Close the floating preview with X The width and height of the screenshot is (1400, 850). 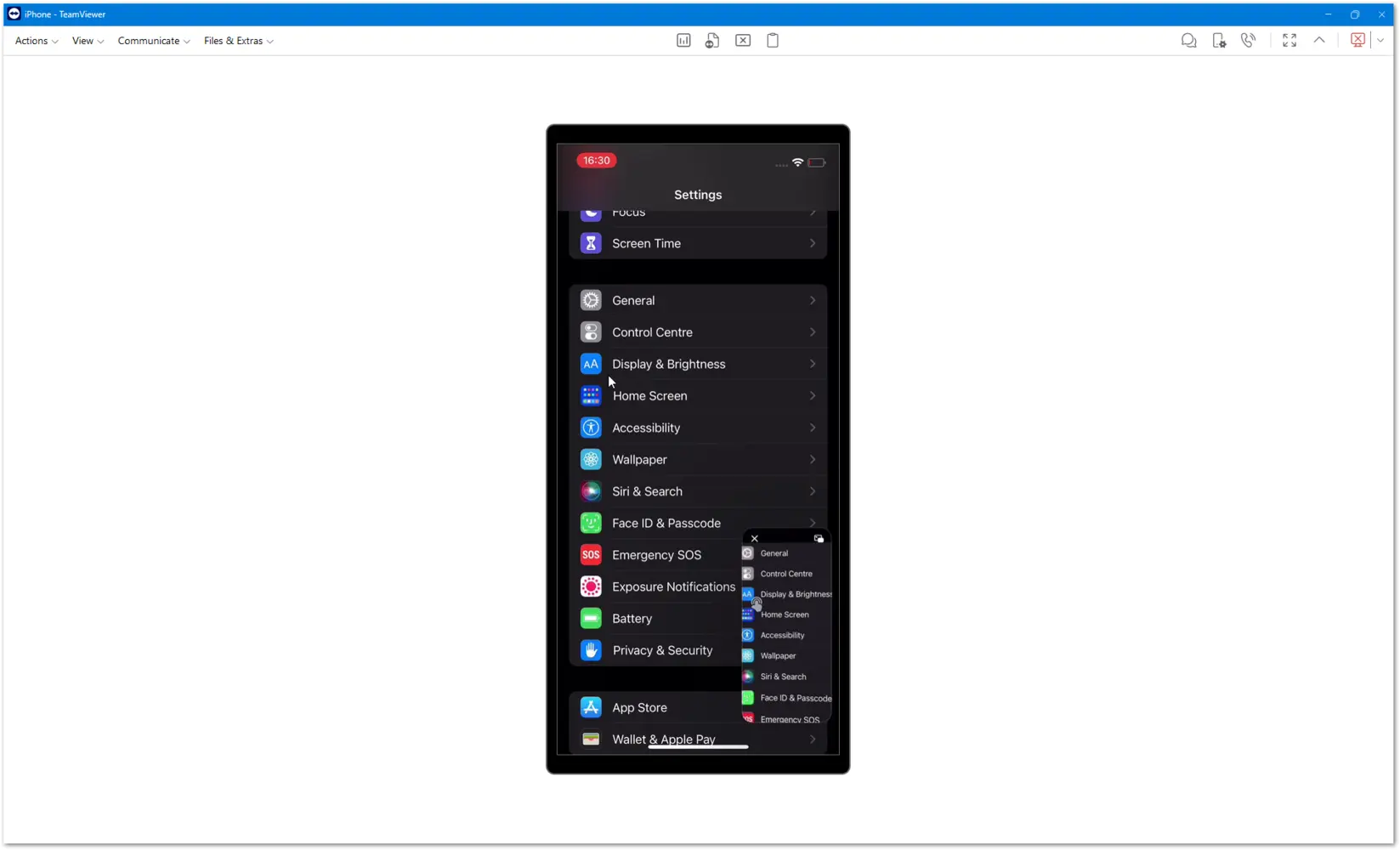[x=754, y=539]
